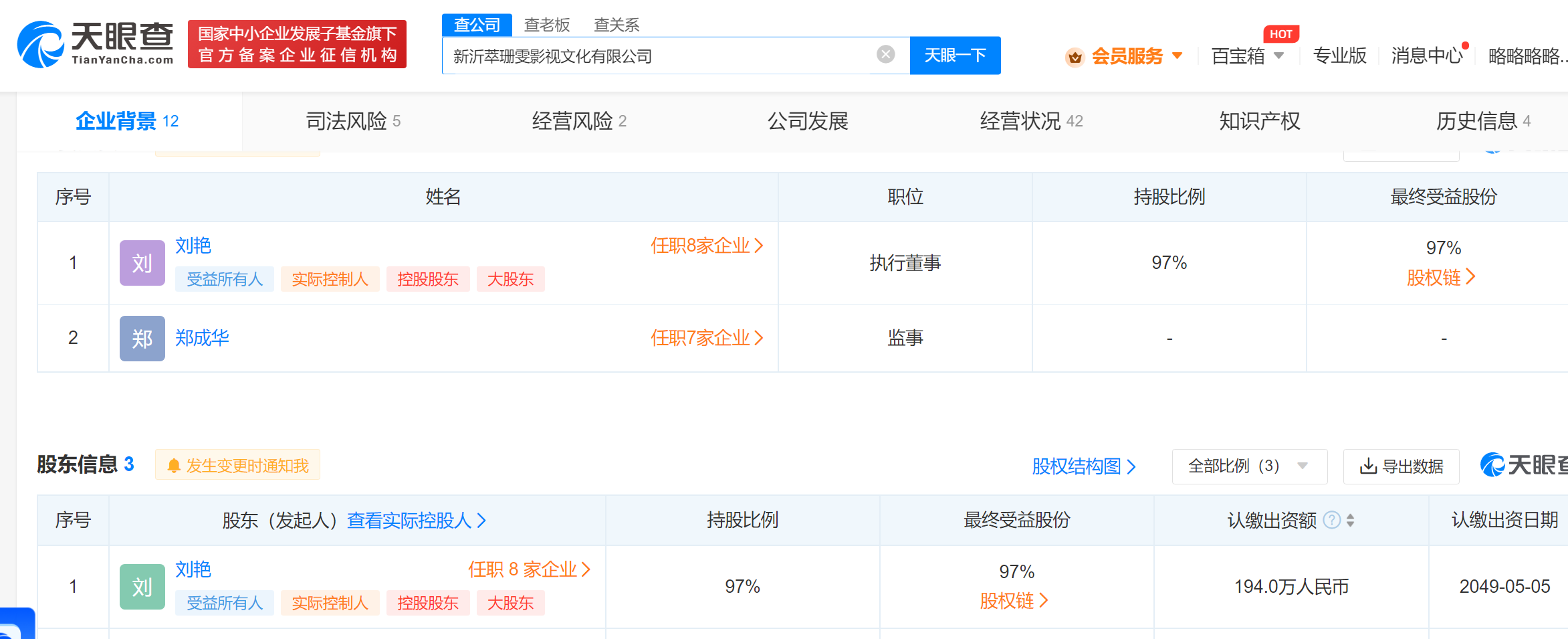
Task: Select the 经营风险 tab
Action: pyautogui.click(x=579, y=121)
